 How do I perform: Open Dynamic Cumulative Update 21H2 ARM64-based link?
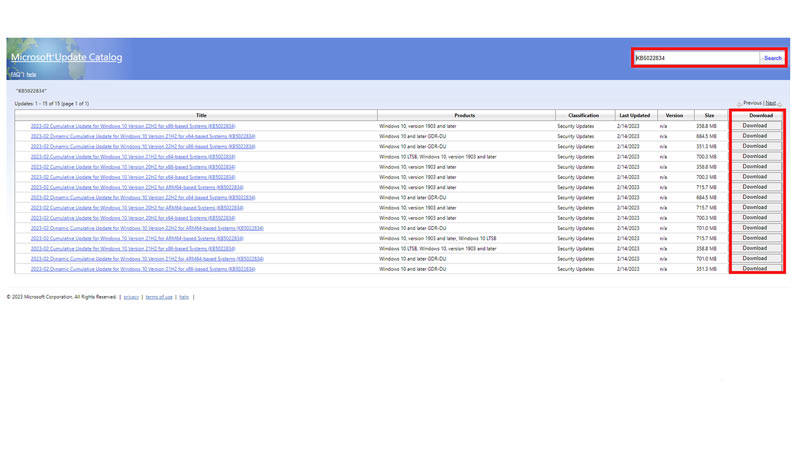[x=147, y=259]
